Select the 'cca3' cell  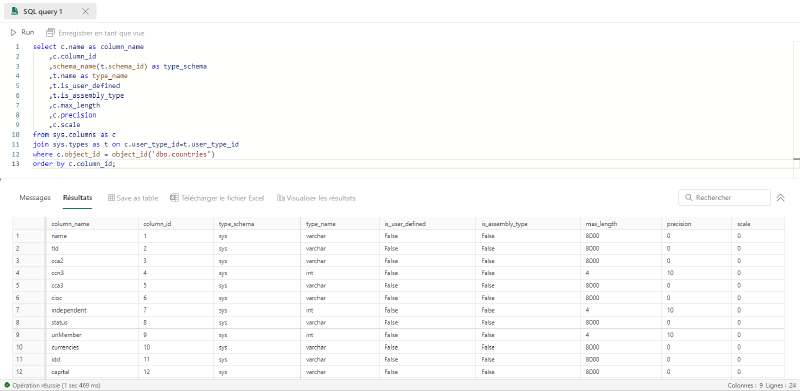click(92, 285)
